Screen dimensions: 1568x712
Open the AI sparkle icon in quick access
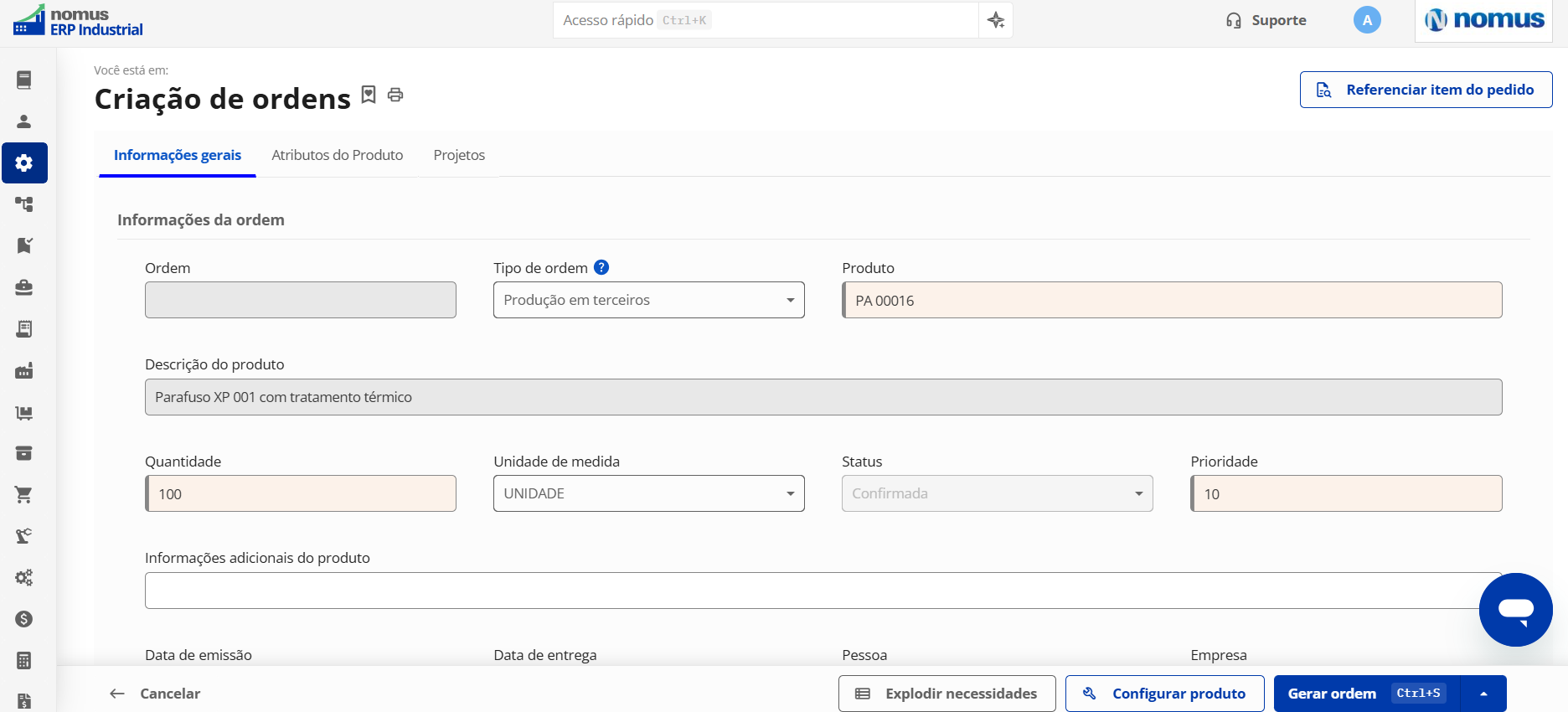996,20
